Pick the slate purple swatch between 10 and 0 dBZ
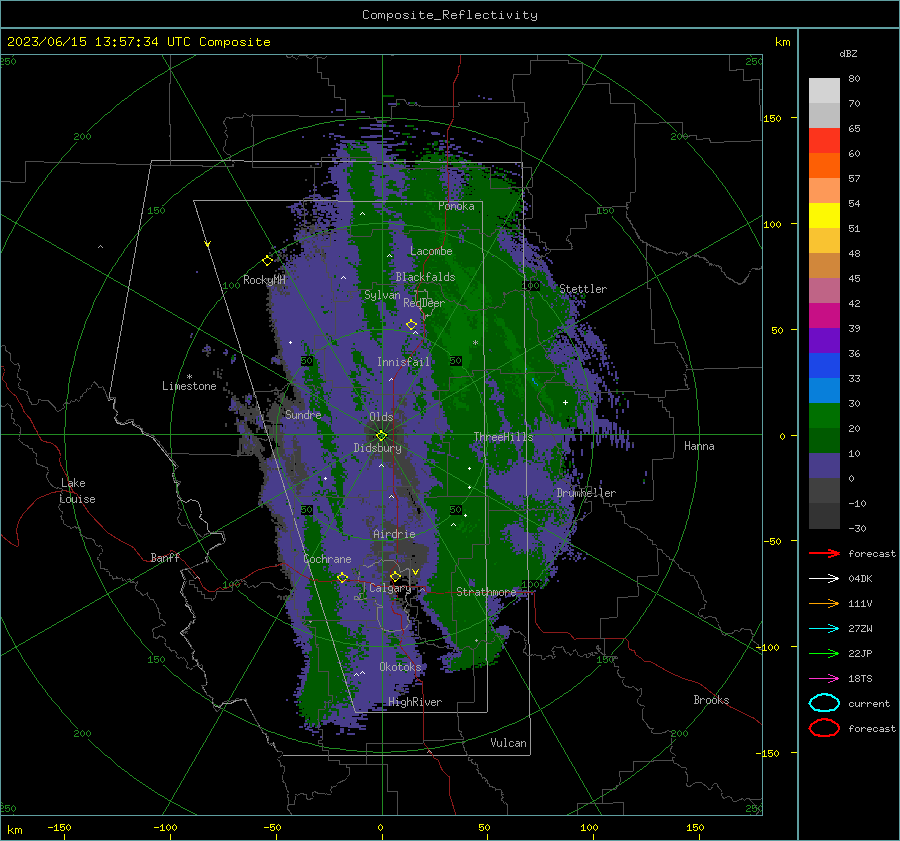Image resolution: width=900 pixels, height=841 pixels. 824,465
